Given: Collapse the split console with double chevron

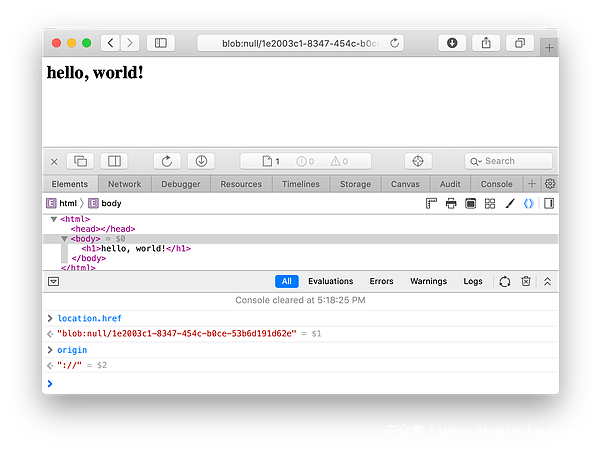Looking at the screenshot, I should [x=548, y=282].
